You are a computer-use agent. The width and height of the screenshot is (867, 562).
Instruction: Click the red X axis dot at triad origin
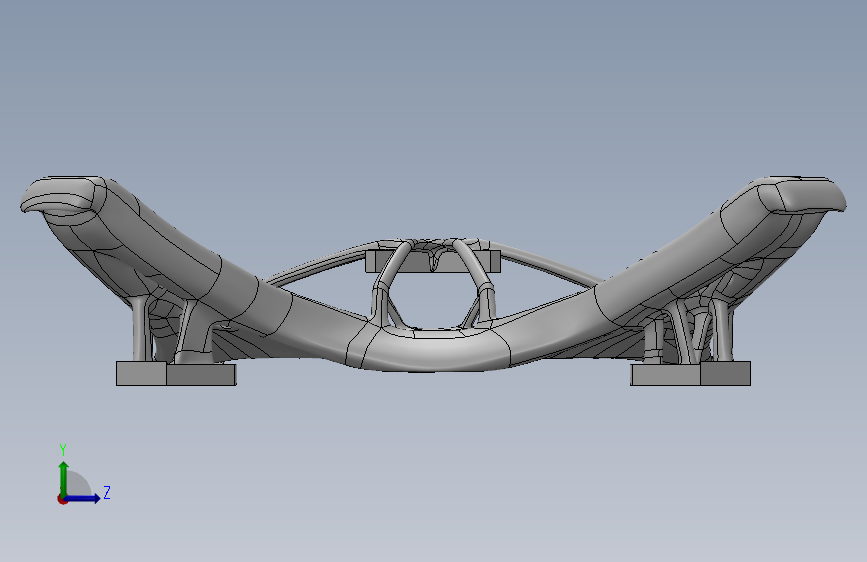pyautogui.click(x=62, y=499)
